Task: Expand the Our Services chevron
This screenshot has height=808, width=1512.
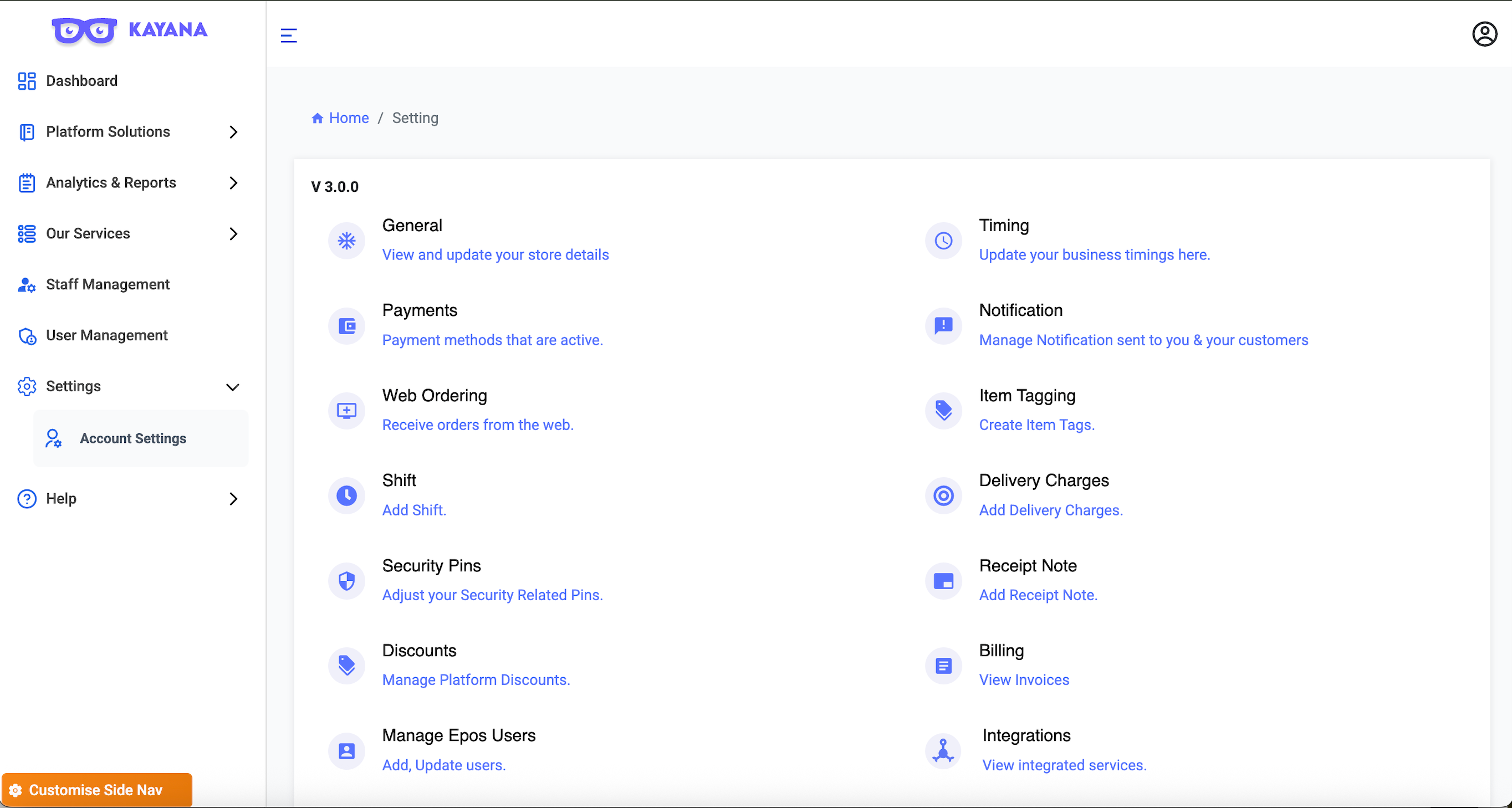Action: [233, 234]
